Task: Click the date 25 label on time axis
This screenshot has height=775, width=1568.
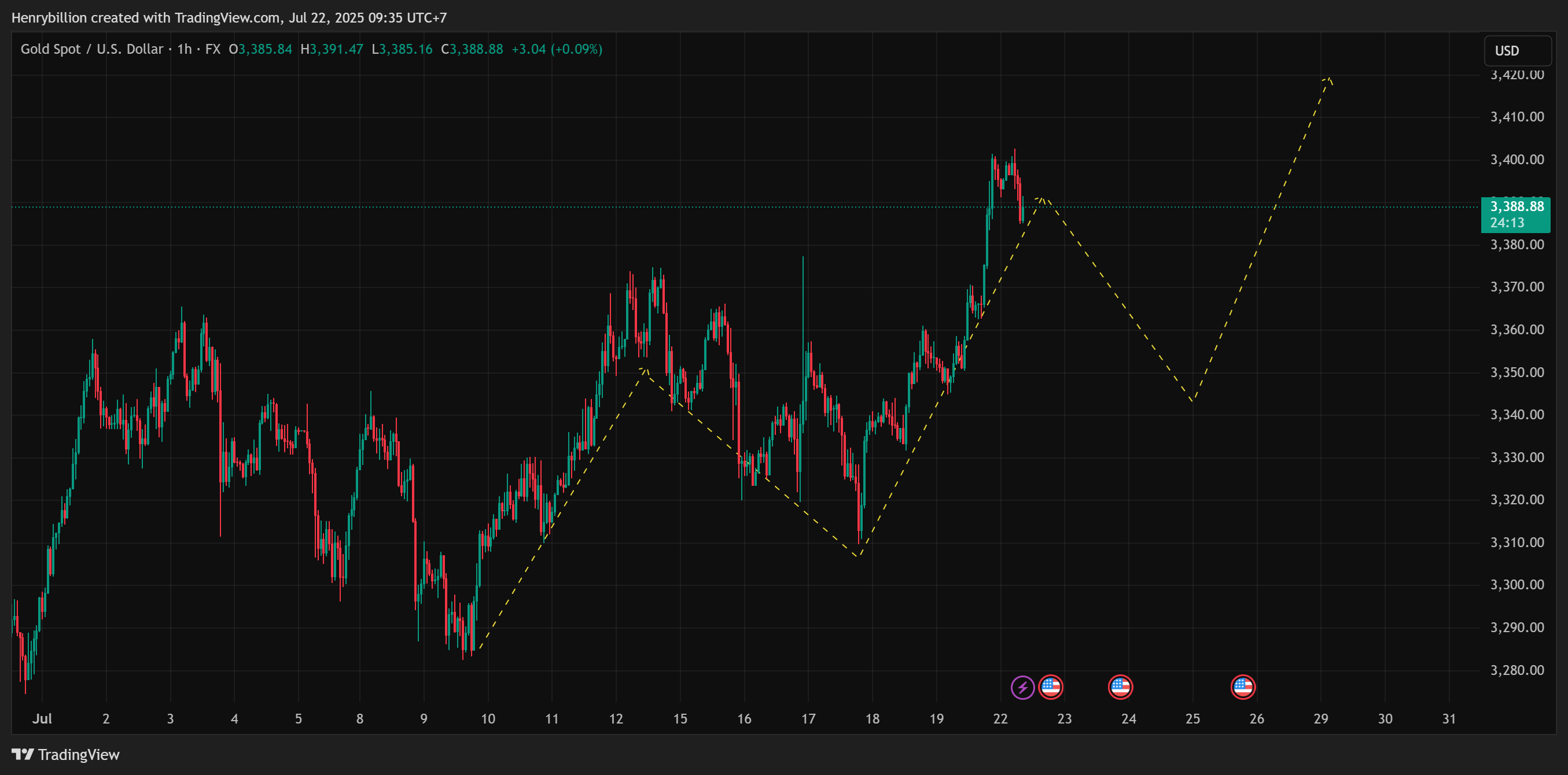Action: [x=1192, y=719]
